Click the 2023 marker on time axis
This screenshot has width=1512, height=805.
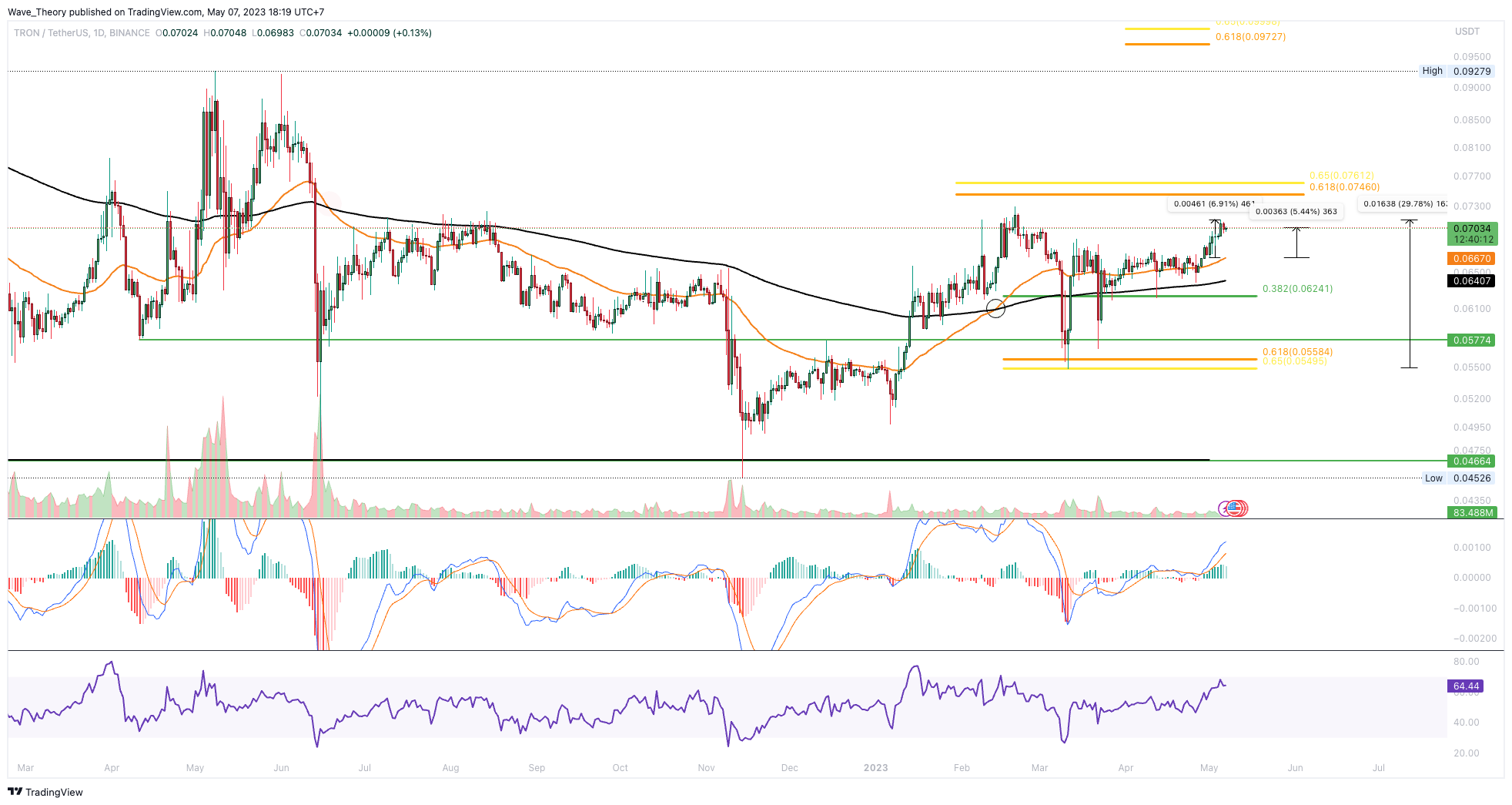[x=875, y=768]
